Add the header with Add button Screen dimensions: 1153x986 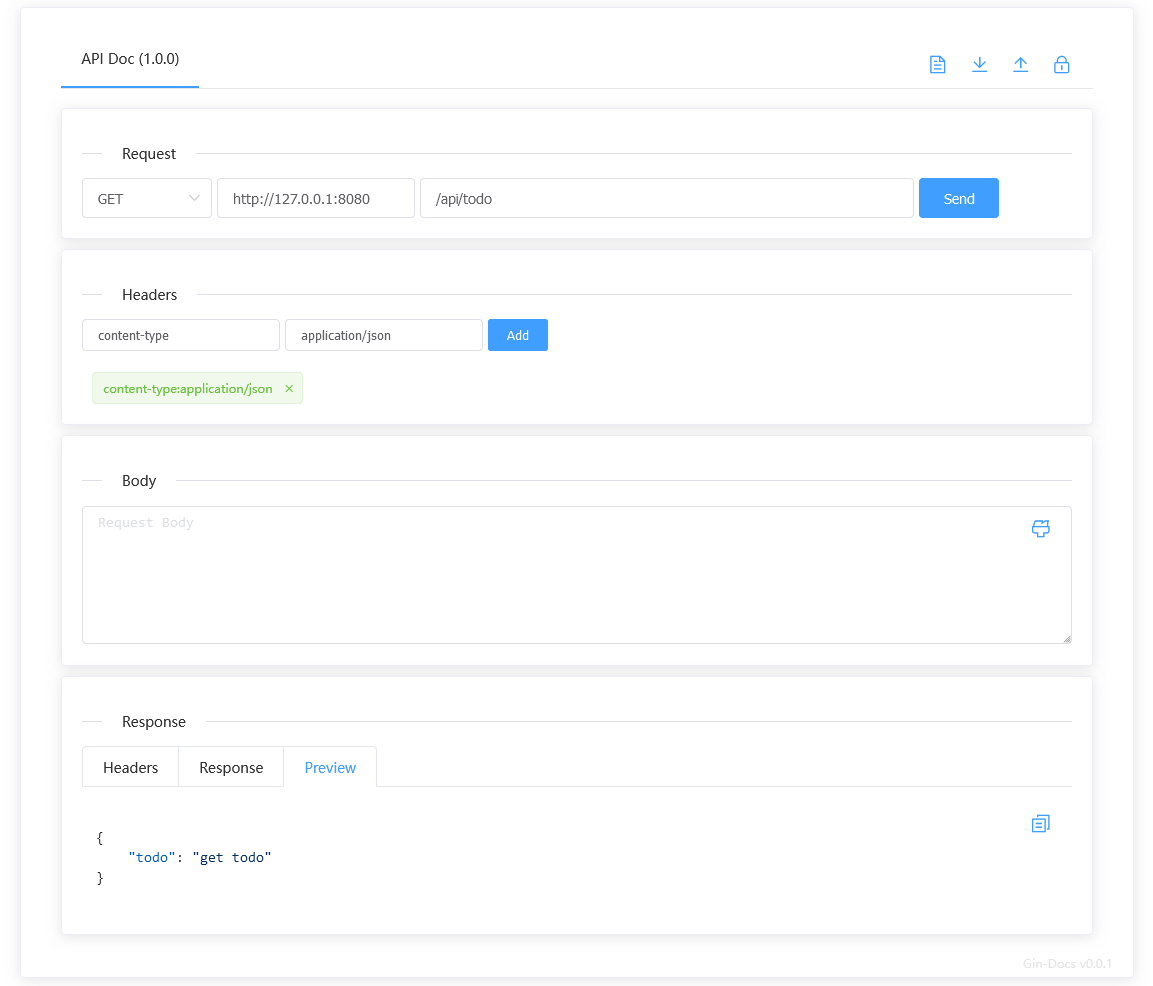518,335
